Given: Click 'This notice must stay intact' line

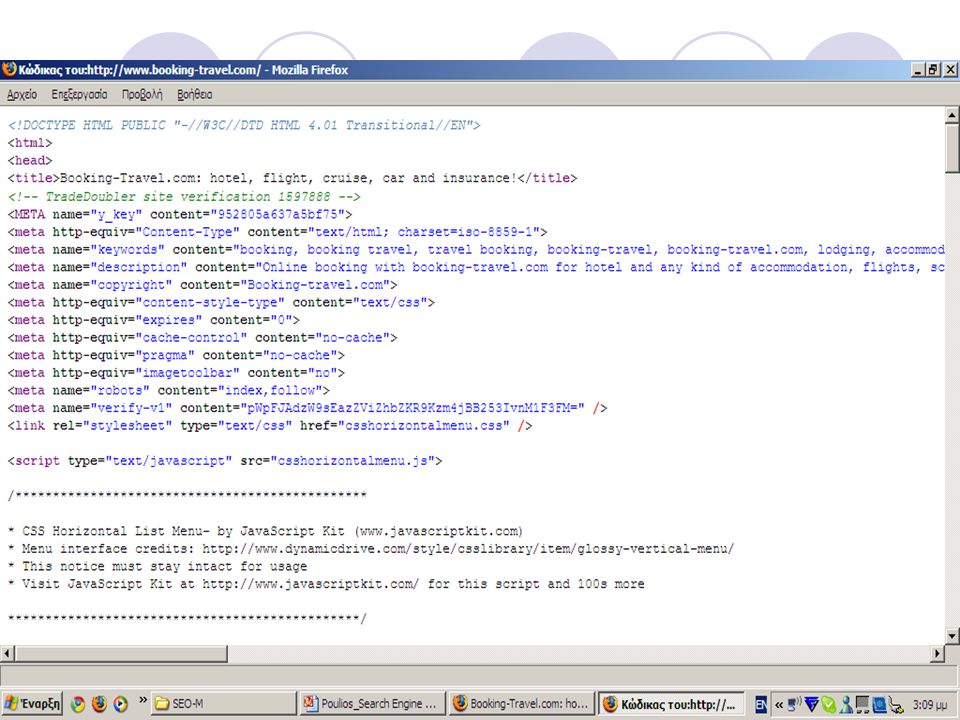Looking at the screenshot, I should click(x=157, y=567).
